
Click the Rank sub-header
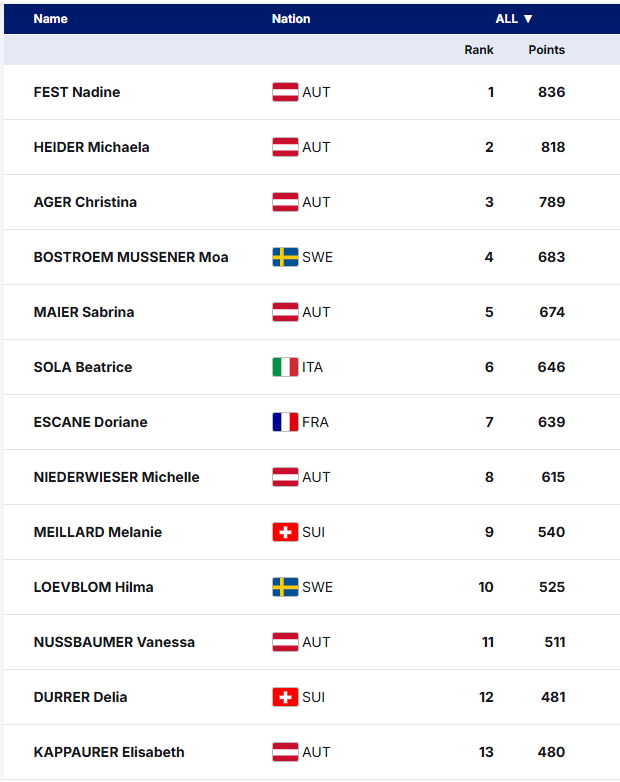pyautogui.click(x=479, y=50)
